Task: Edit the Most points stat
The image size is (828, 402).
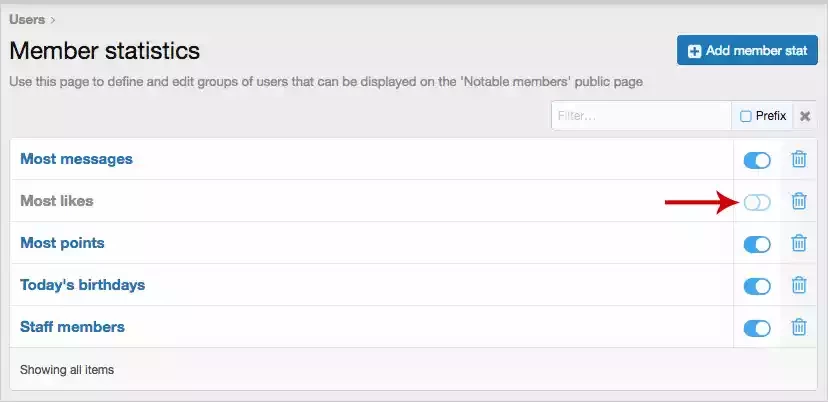Action: (x=62, y=243)
